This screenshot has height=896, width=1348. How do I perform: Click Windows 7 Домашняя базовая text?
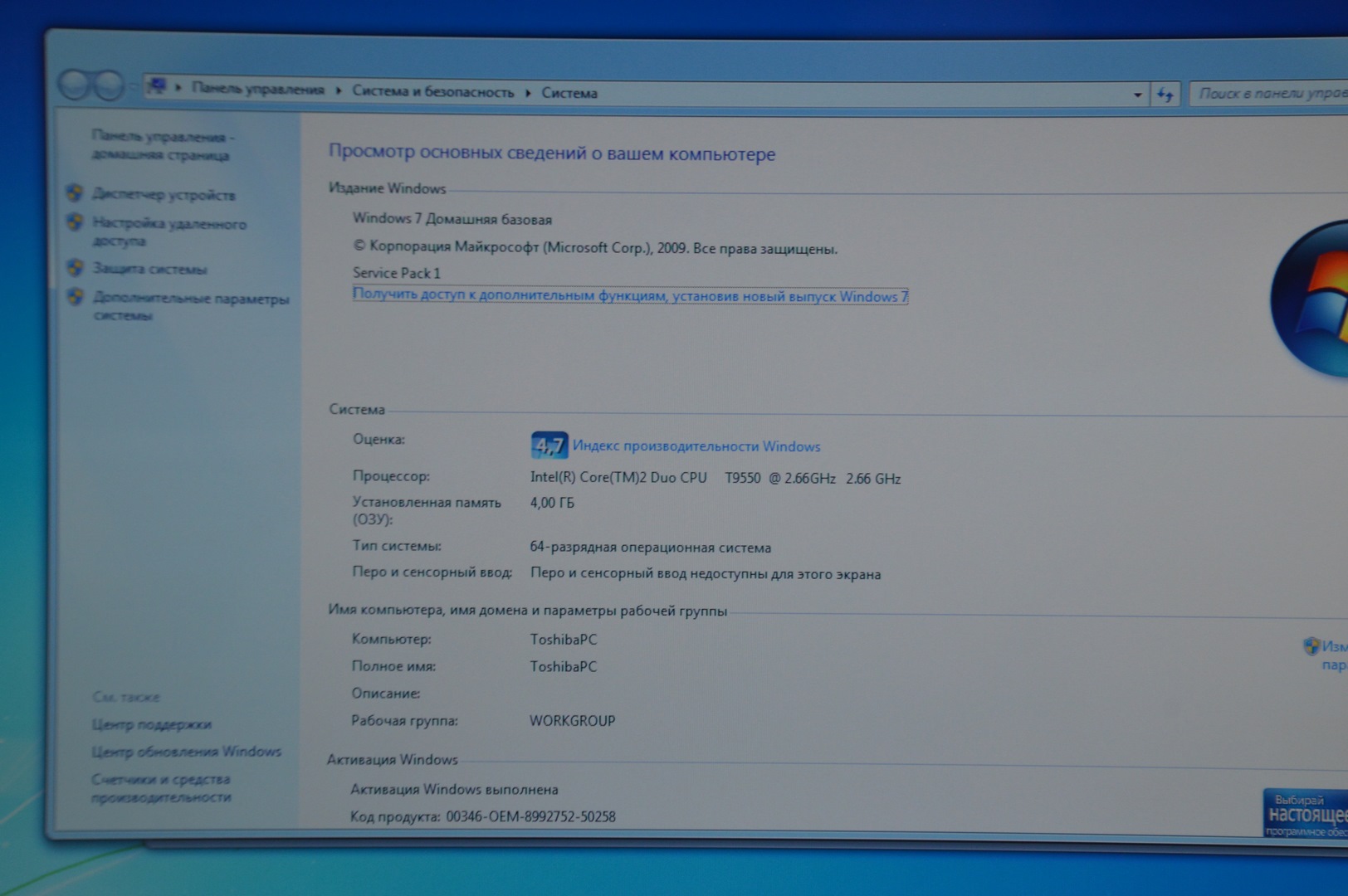[x=452, y=219]
